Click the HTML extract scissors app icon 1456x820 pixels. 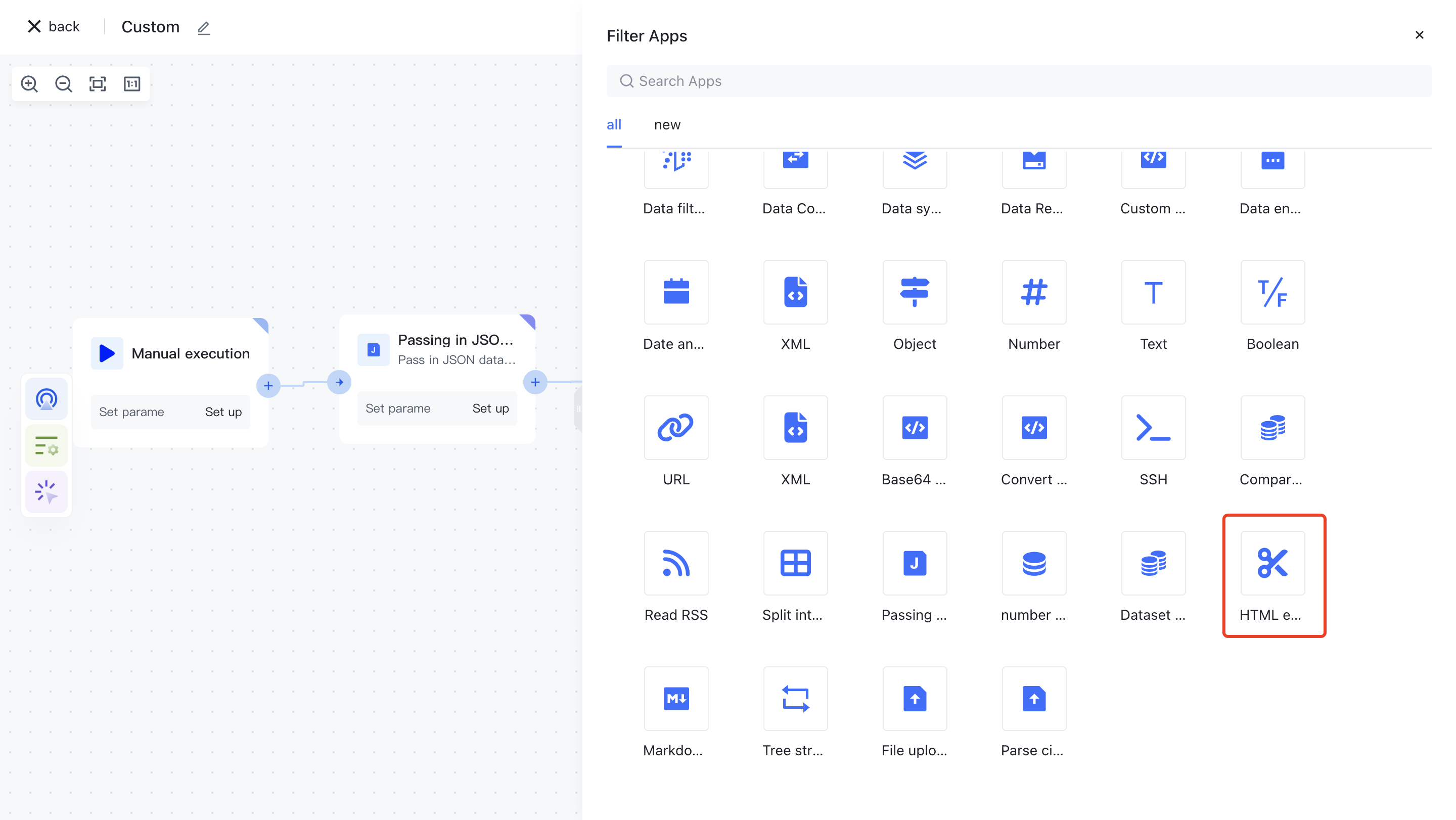(x=1272, y=563)
